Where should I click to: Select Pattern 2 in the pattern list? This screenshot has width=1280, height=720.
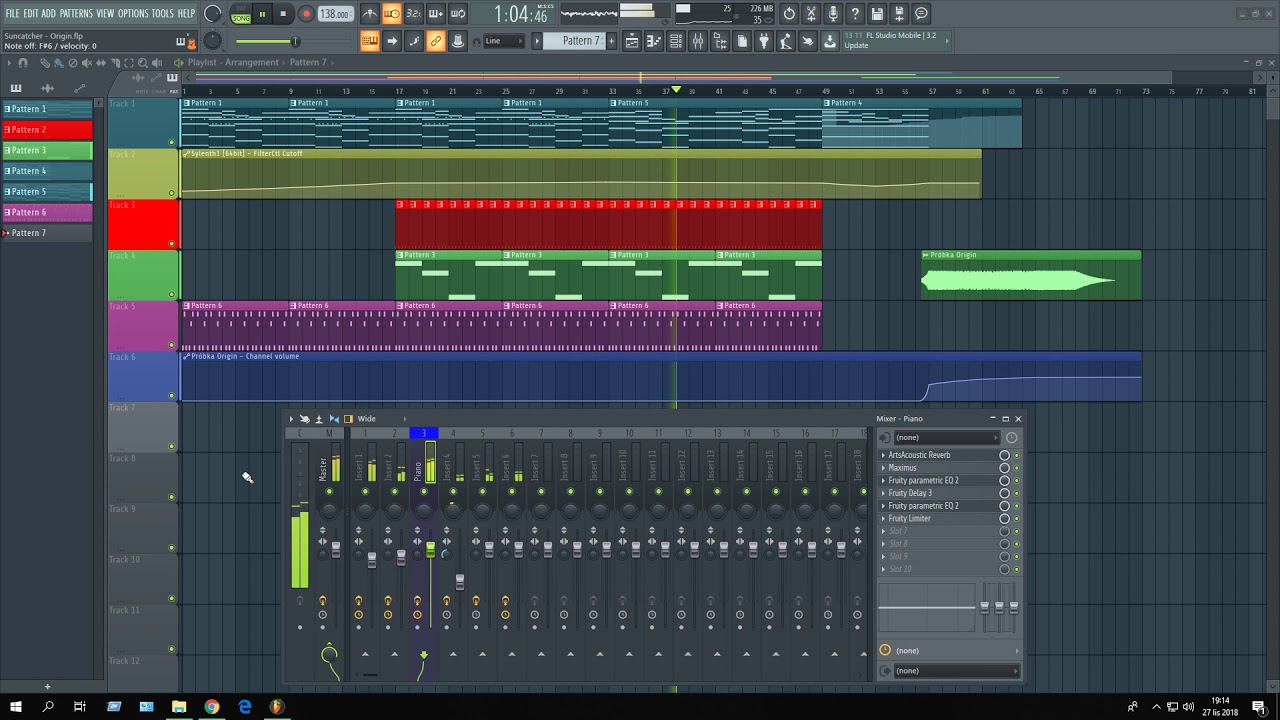47,130
